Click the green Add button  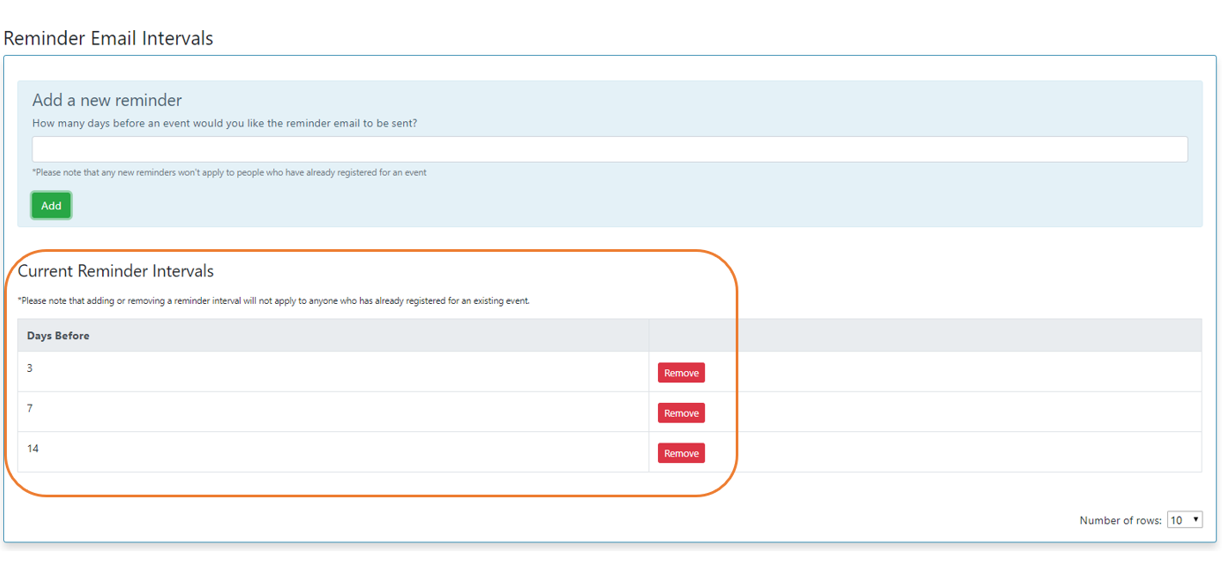point(51,205)
